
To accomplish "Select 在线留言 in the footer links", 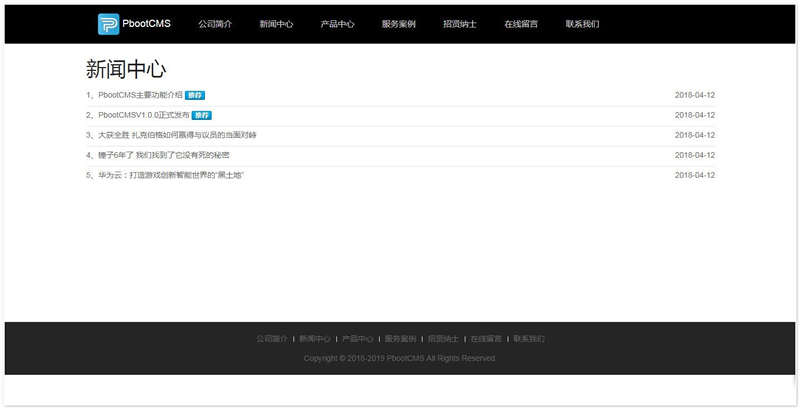I will (x=486, y=339).
